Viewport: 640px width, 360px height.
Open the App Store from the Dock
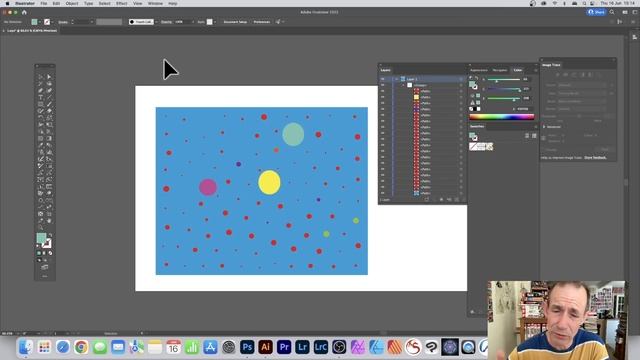tap(210, 347)
